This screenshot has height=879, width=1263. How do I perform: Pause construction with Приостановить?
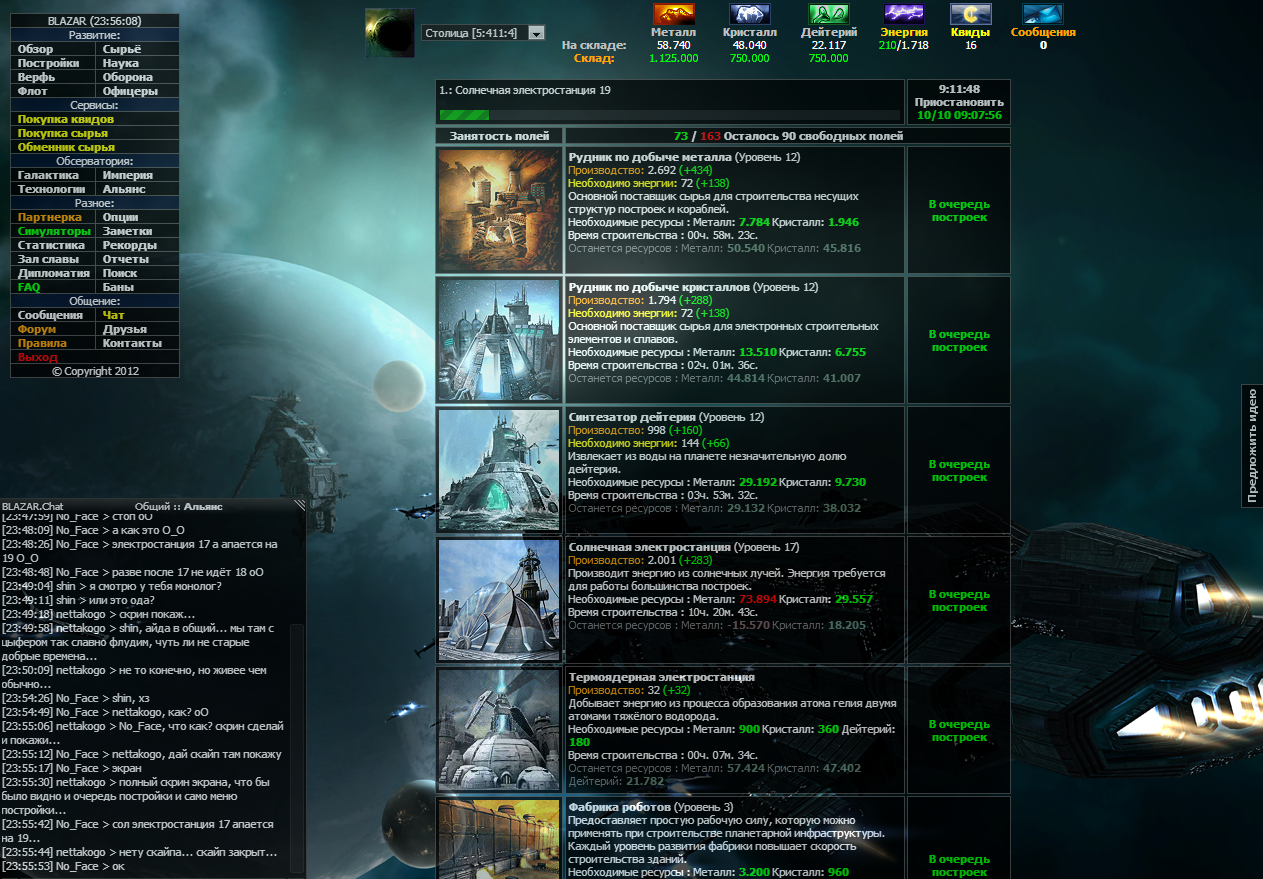point(959,102)
